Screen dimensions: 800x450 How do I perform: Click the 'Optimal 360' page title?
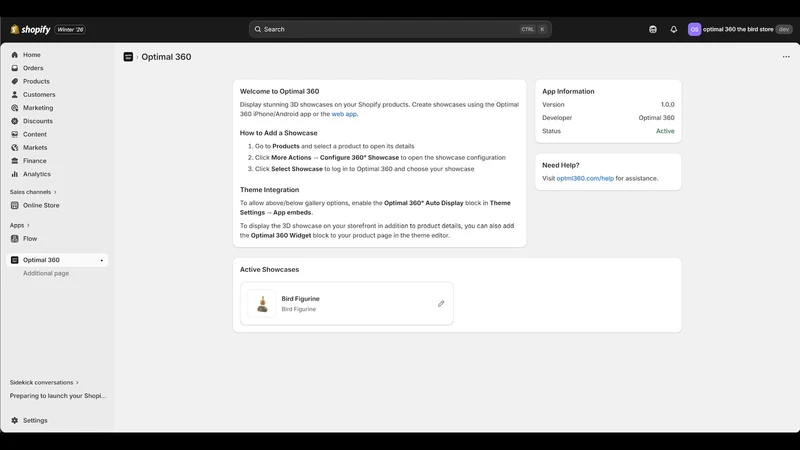click(166, 57)
